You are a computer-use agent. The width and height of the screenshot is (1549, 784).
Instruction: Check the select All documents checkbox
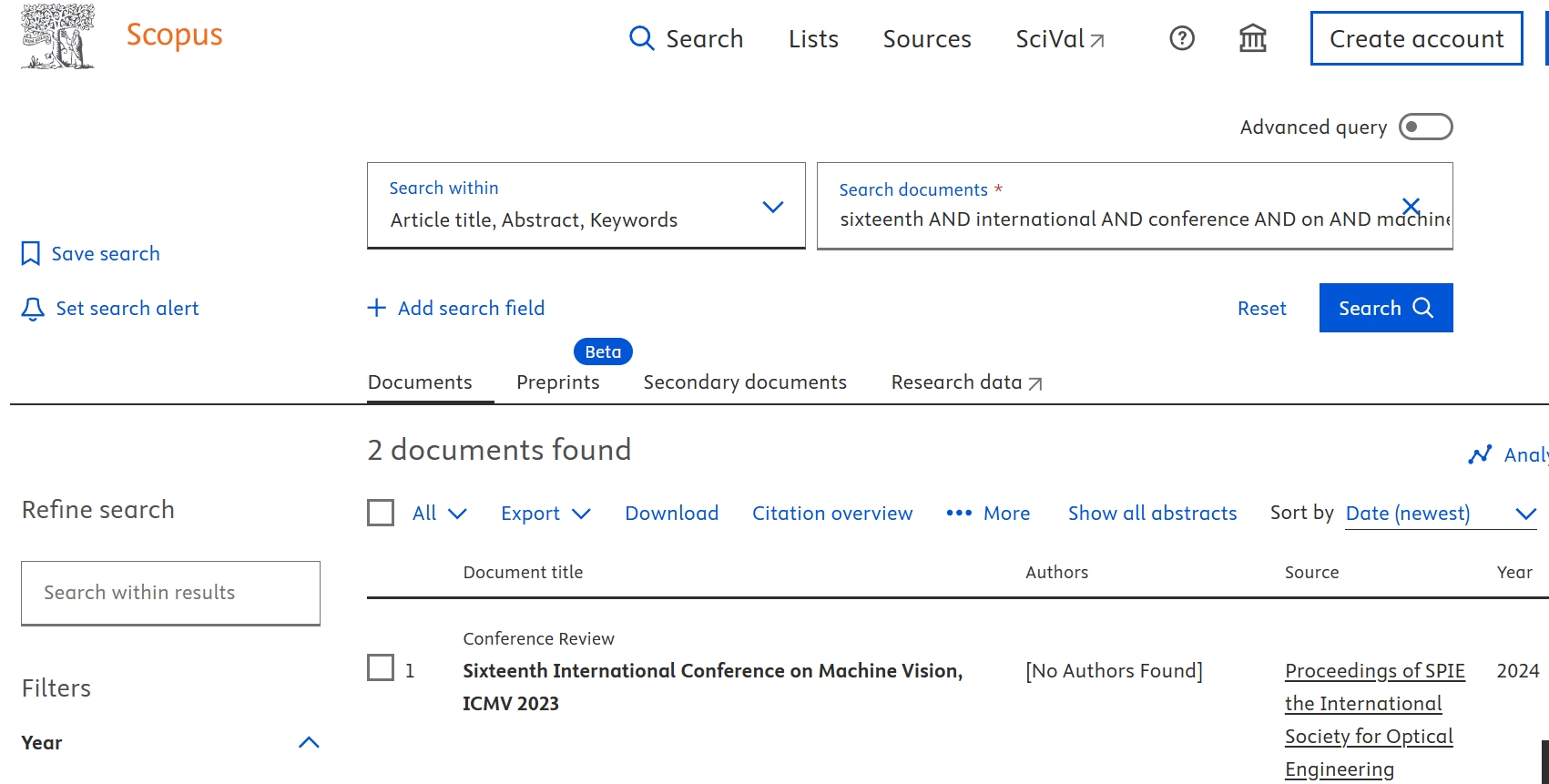point(381,513)
